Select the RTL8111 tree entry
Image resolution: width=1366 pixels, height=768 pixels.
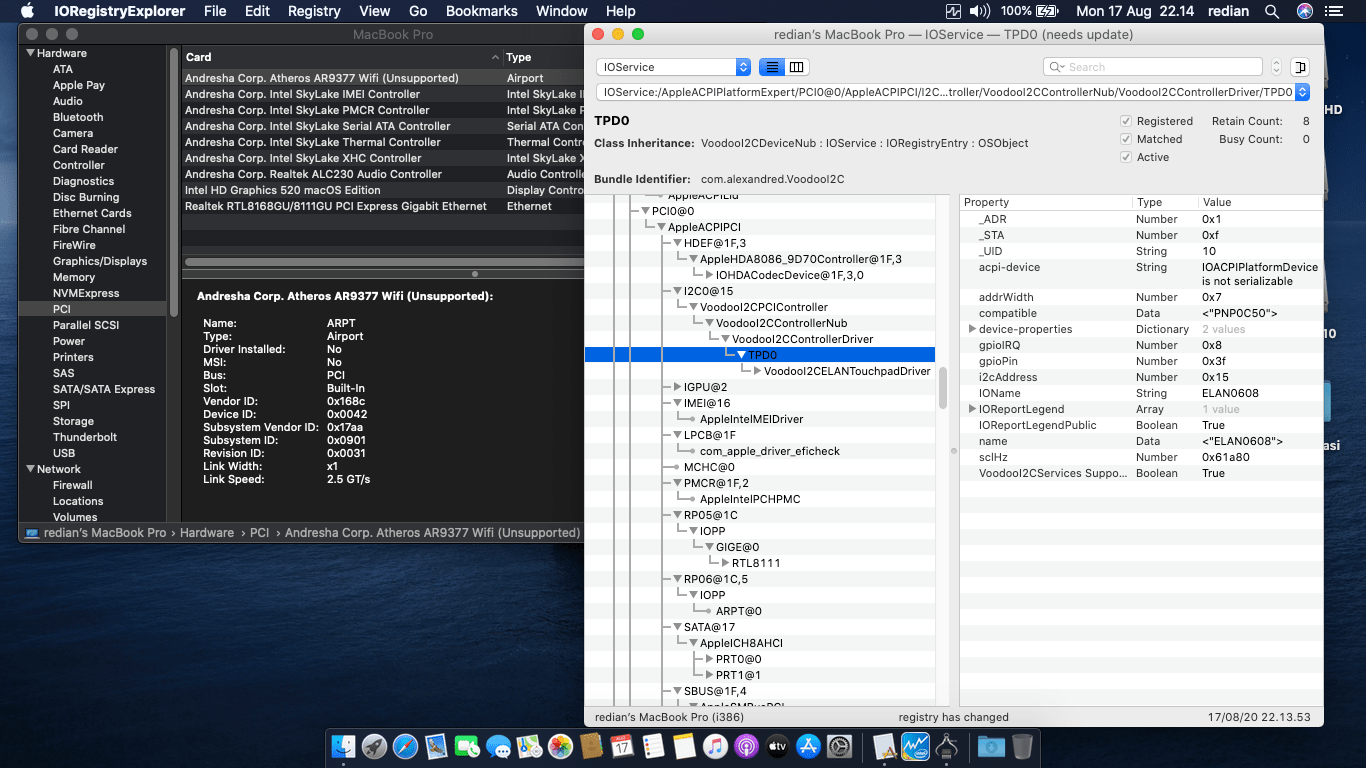click(x=756, y=563)
